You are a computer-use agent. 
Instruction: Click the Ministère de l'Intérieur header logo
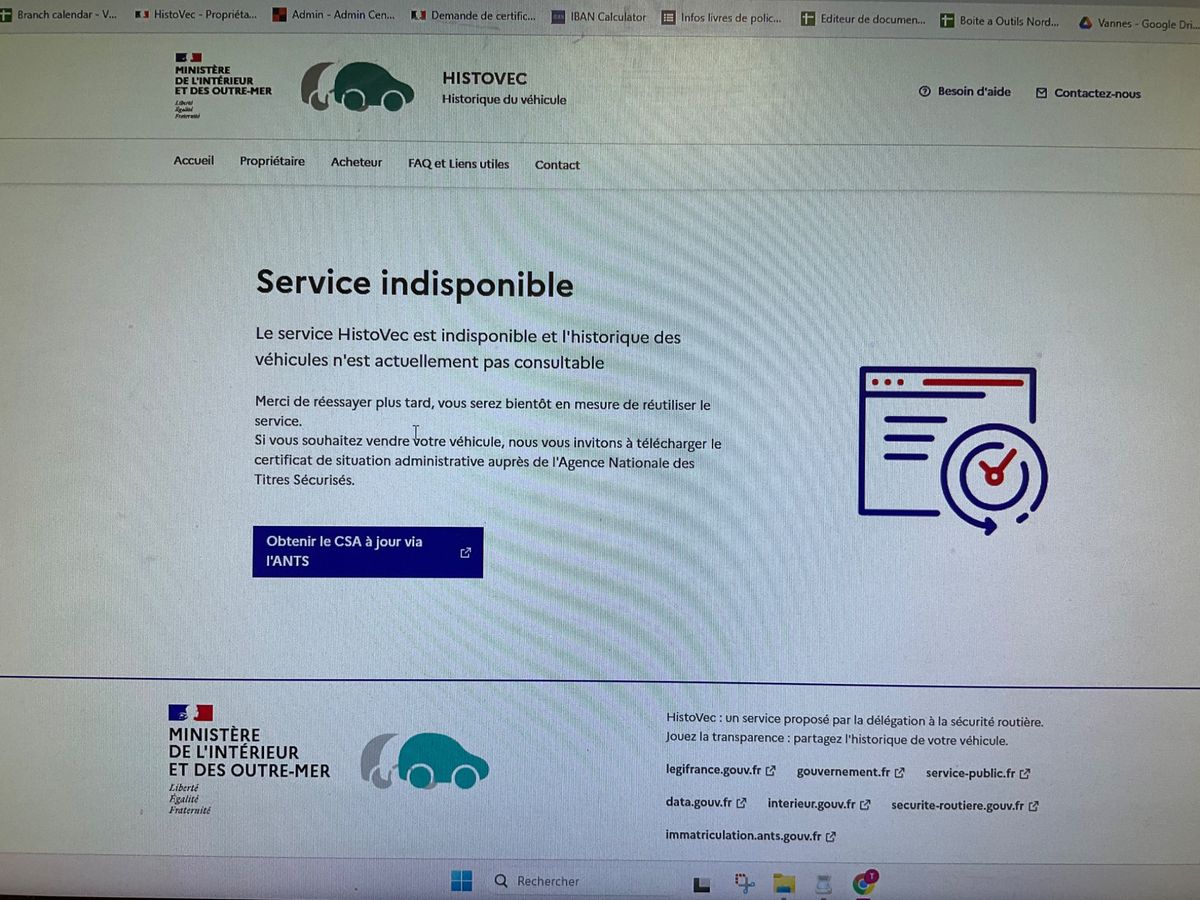click(222, 85)
